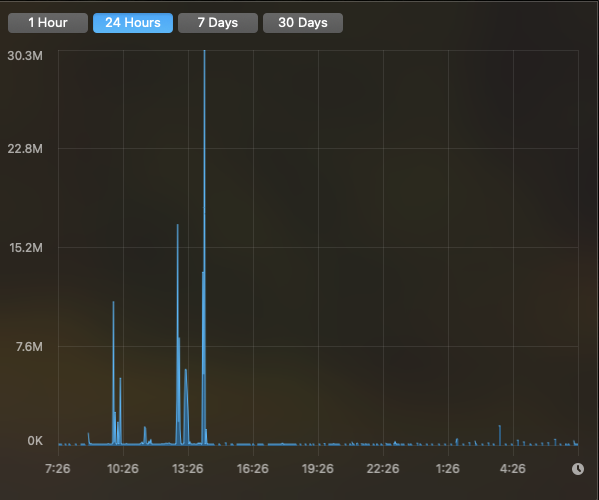This screenshot has width=599, height=500.
Task: Select the 24 Hours range tab
Action: pos(133,23)
